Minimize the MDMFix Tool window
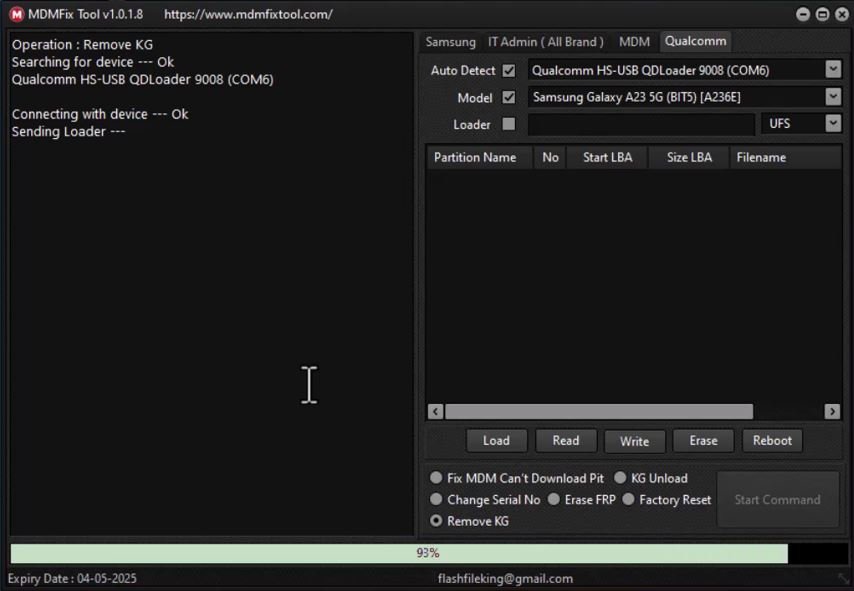854x591 pixels. [802, 14]
